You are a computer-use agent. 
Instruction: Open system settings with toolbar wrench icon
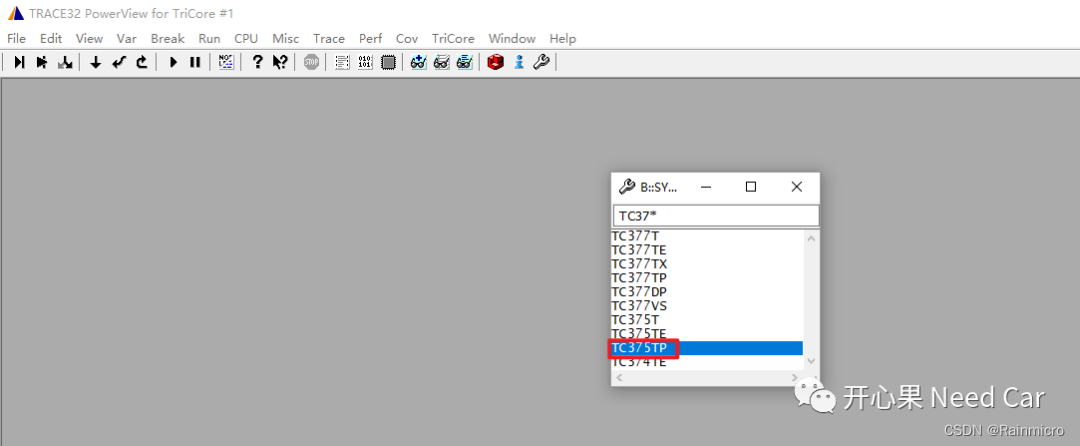click(x=541, y=63)
